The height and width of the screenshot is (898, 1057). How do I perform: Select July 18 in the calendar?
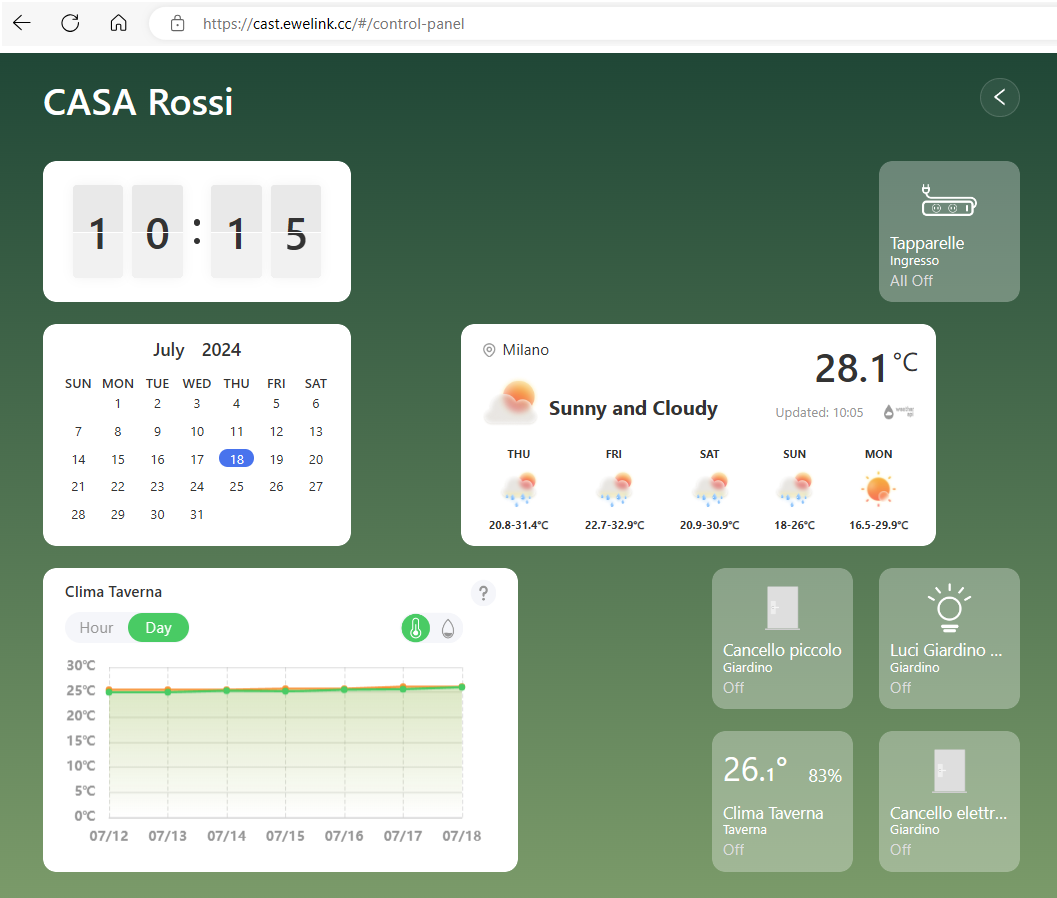[x=236, y=459]
